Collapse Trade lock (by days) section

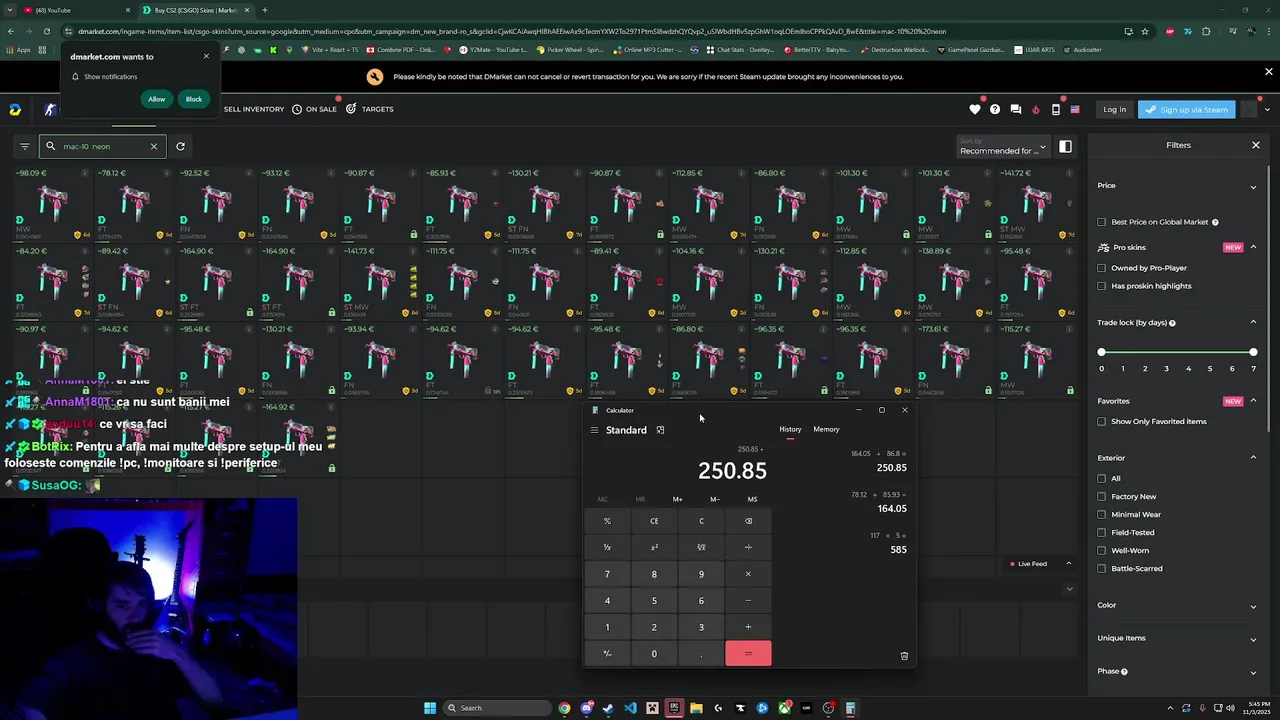coord(1253,322)
